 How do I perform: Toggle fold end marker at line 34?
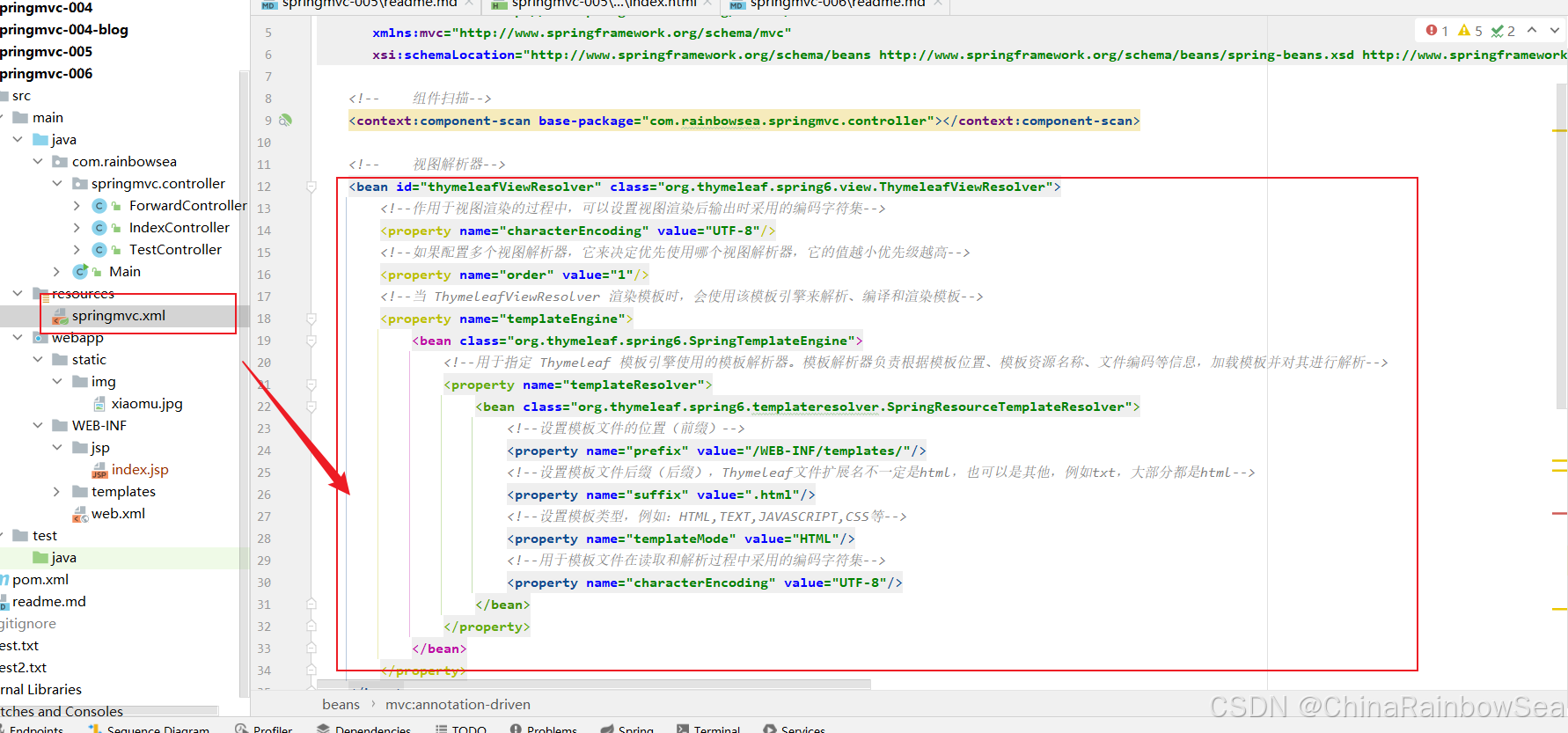[311, 671]
